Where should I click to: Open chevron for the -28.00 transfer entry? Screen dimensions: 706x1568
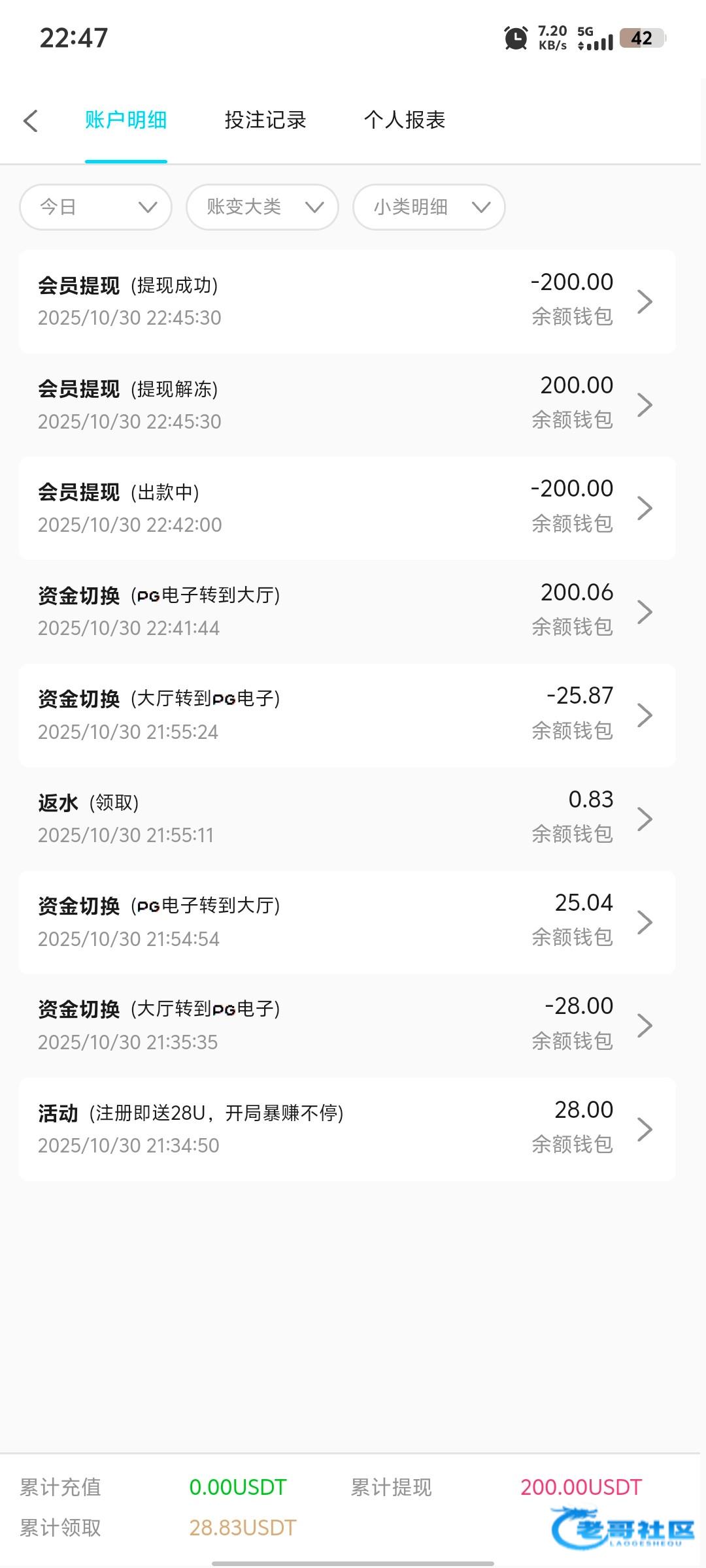pos(645,1026)
